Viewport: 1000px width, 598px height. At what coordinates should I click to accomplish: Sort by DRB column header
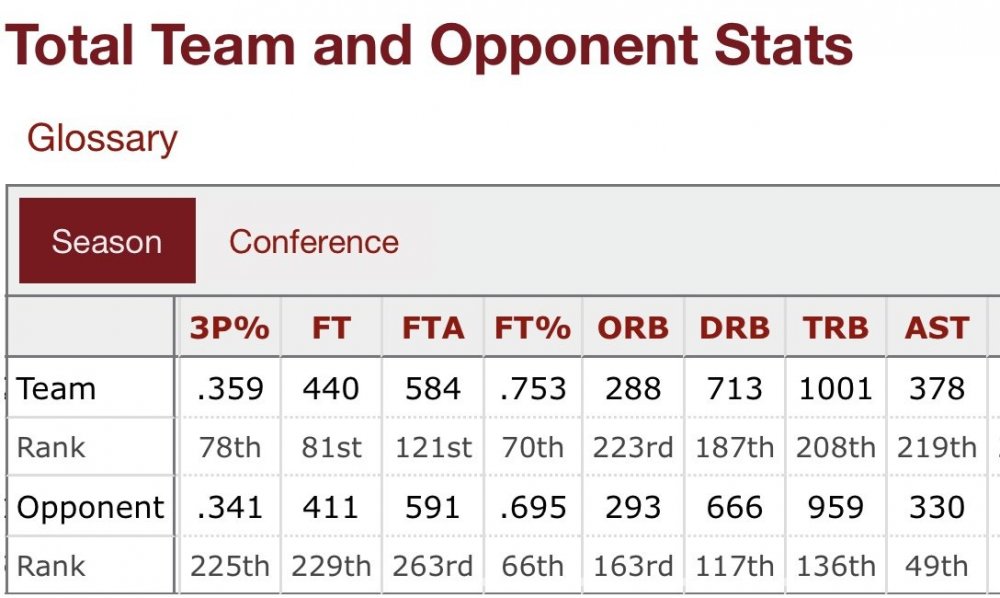[x=735, y=328]
